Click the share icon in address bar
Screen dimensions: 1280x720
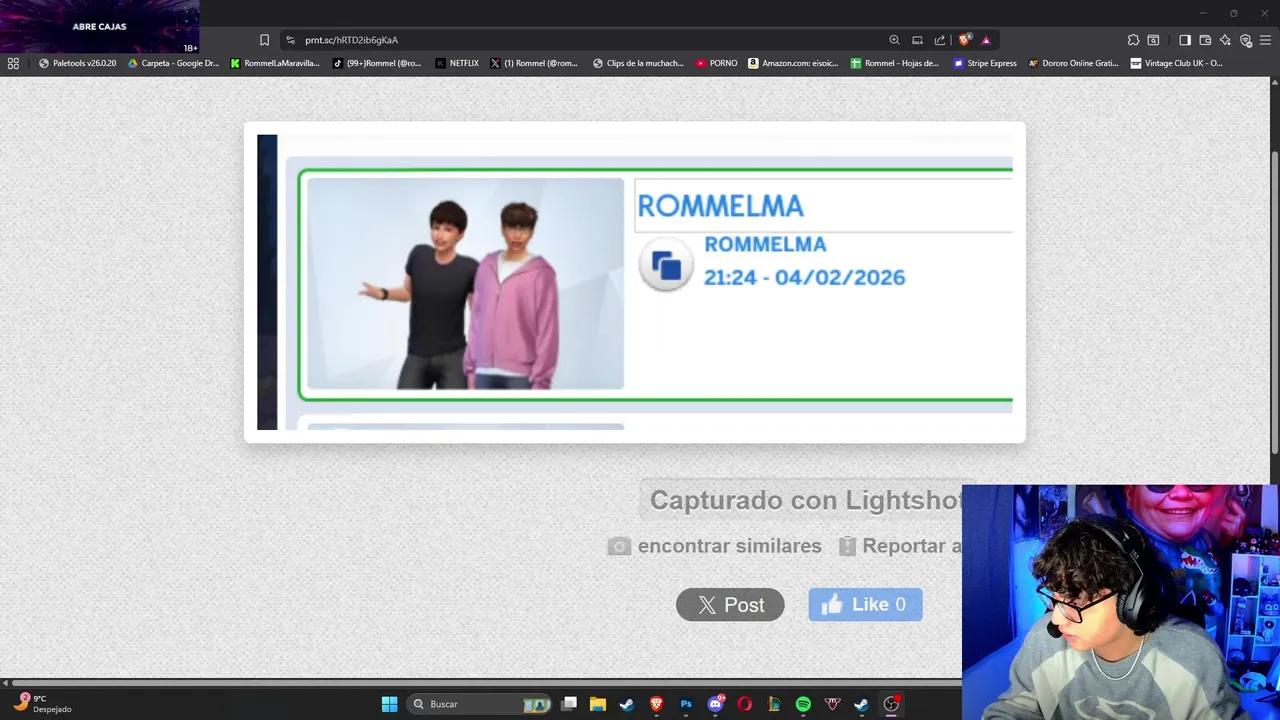940,40
